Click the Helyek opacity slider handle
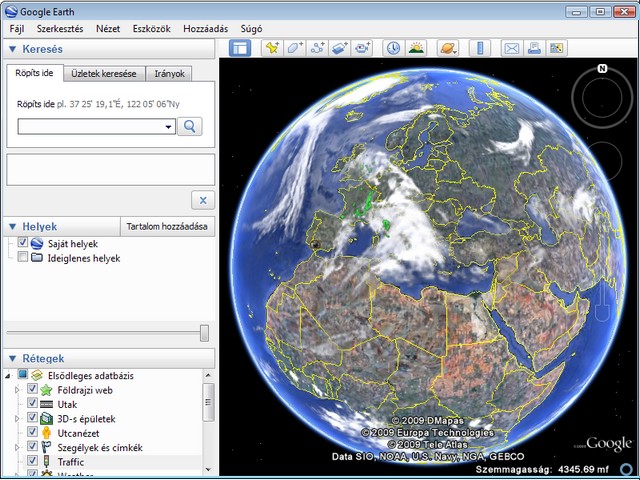 204,333
